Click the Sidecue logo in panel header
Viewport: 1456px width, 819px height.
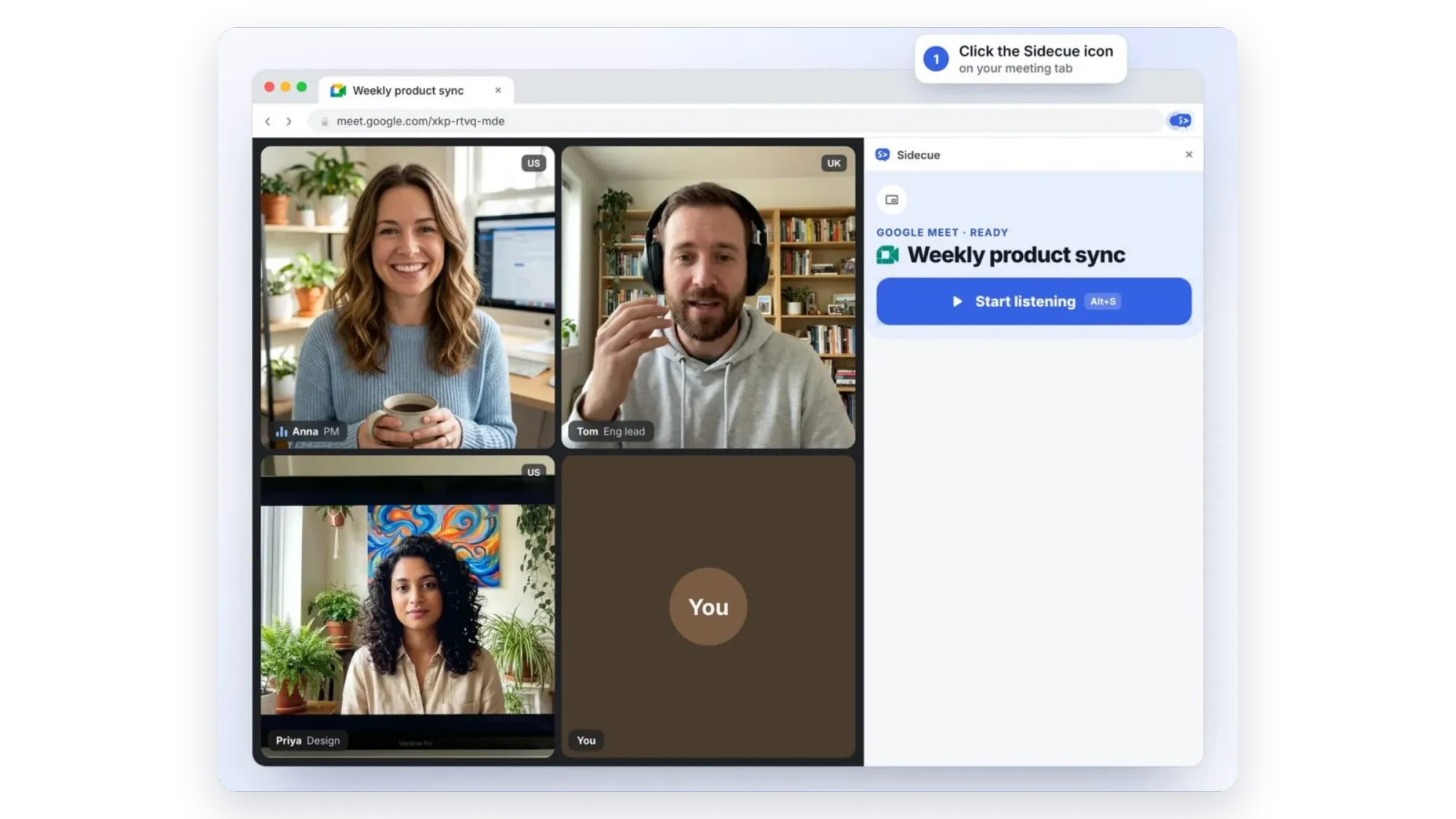[x=882, y=154]
